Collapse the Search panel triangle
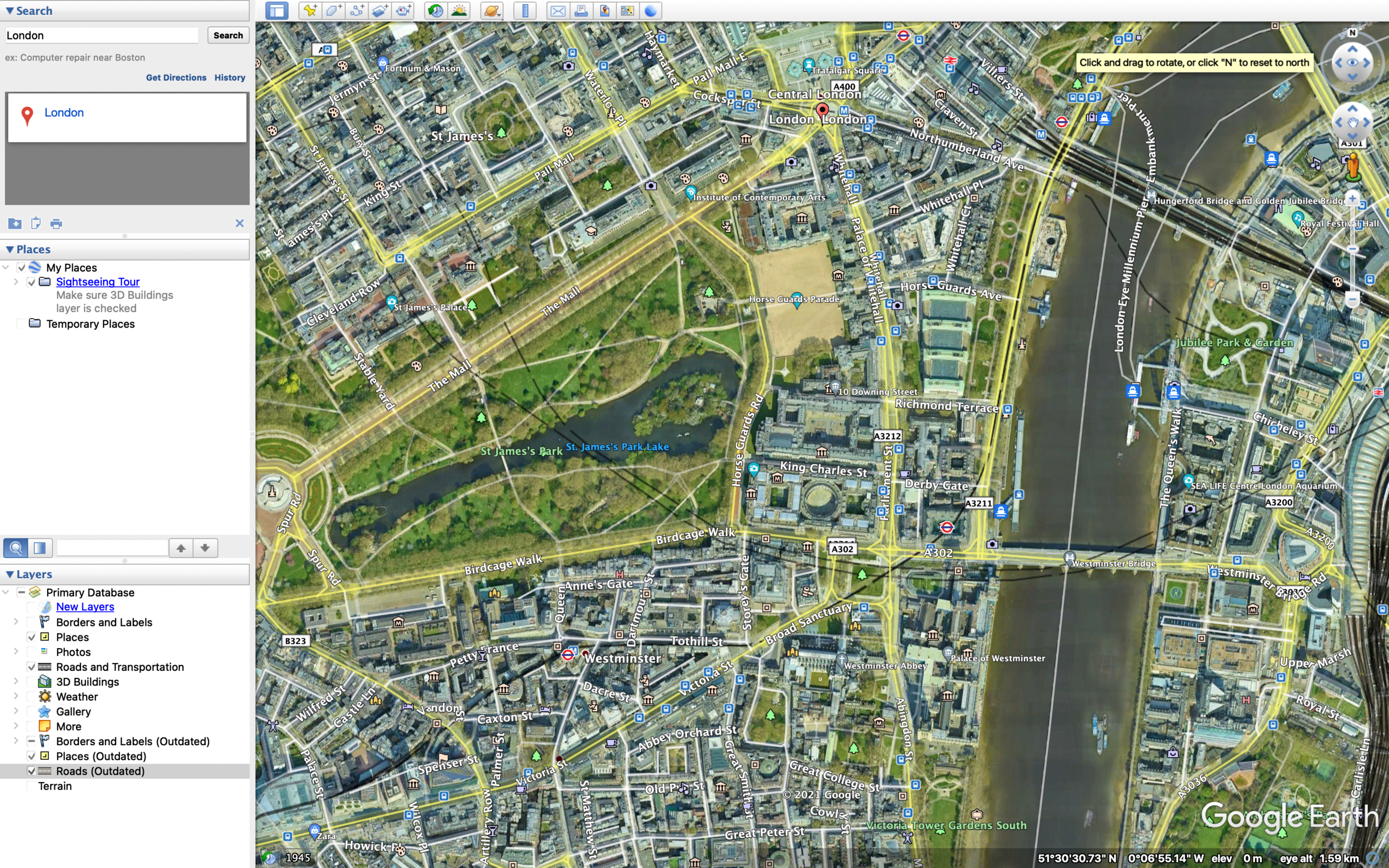The width and height of the screenshot is (1389, 868). [x=10, y=11]
